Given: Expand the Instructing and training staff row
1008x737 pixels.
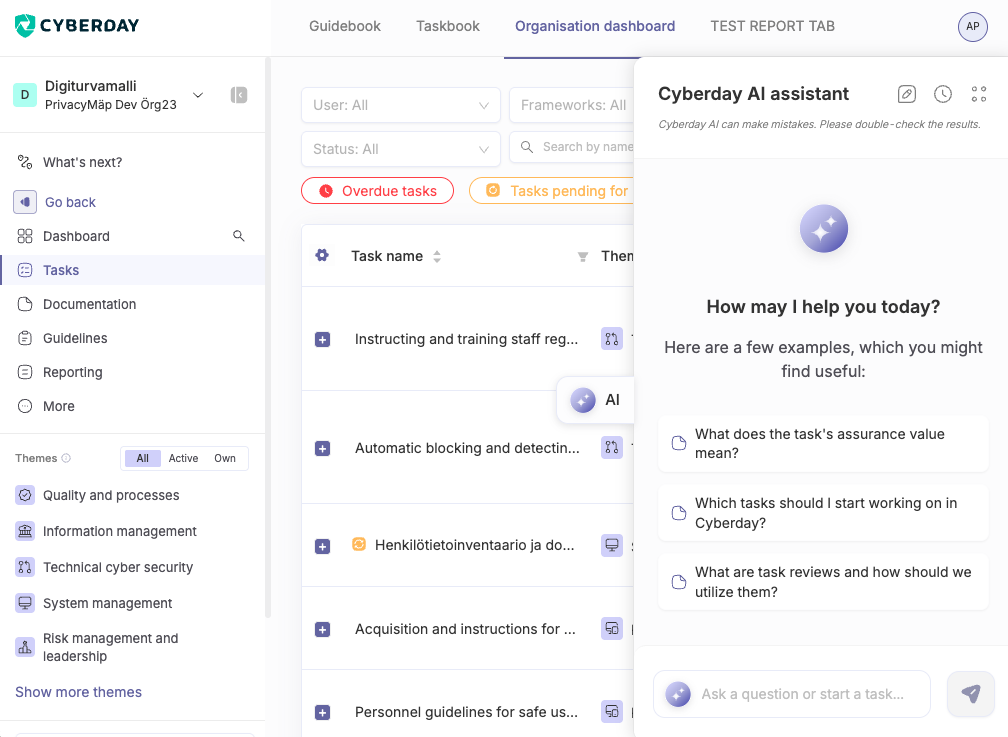Looking at the screenshot, I should point(323,340).
